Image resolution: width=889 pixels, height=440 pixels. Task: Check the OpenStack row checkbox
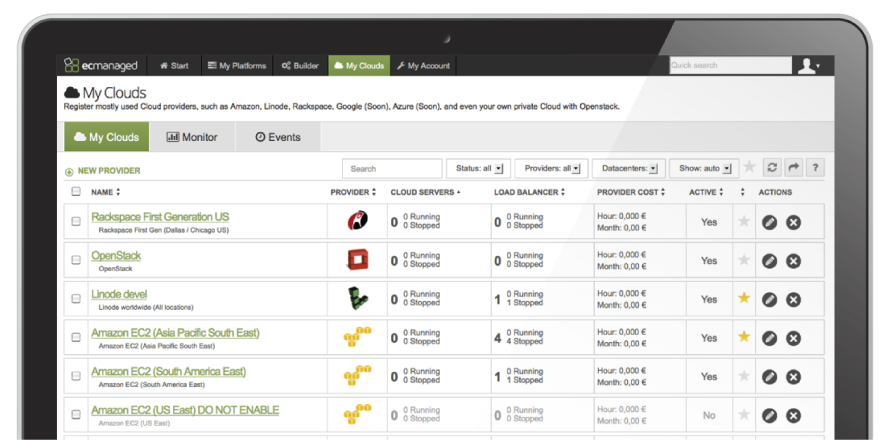[76, 260]
